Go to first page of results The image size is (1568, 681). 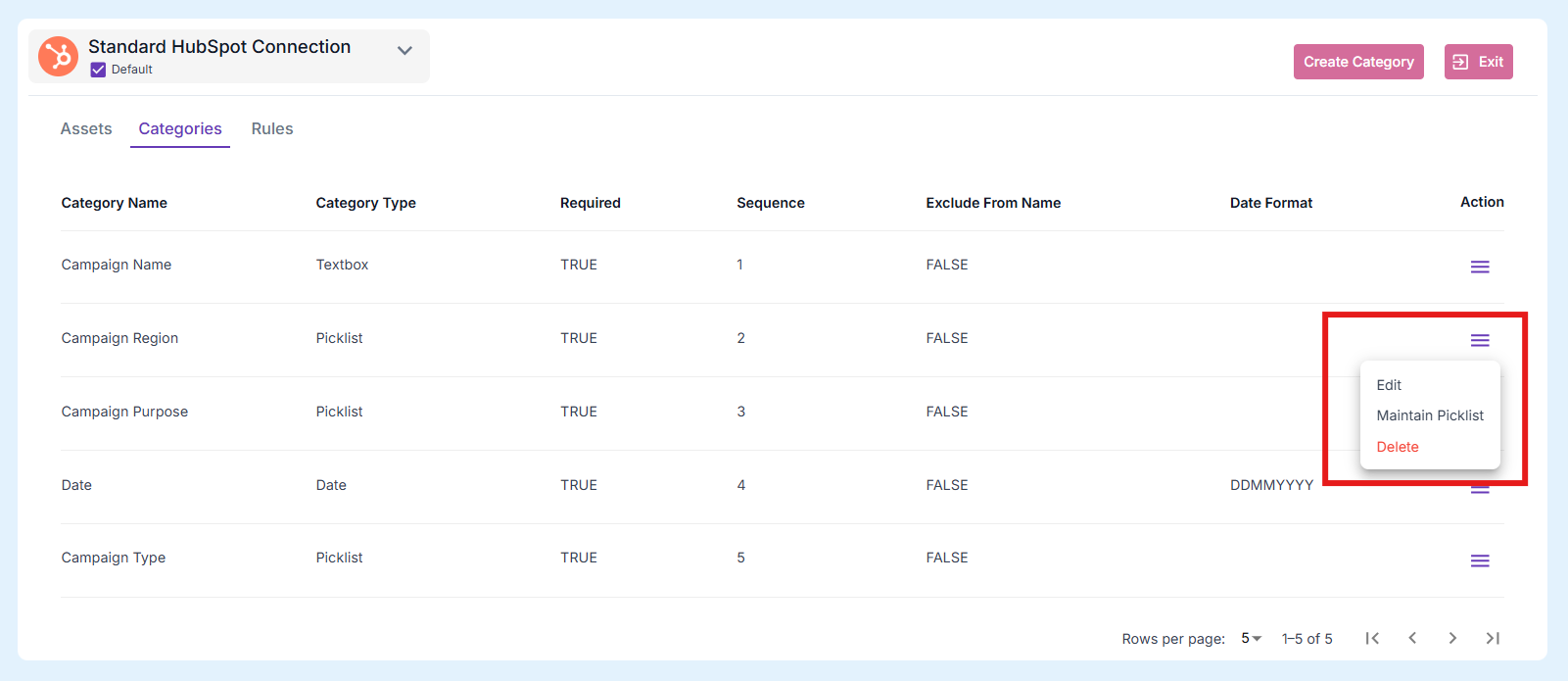[1372, 638]
